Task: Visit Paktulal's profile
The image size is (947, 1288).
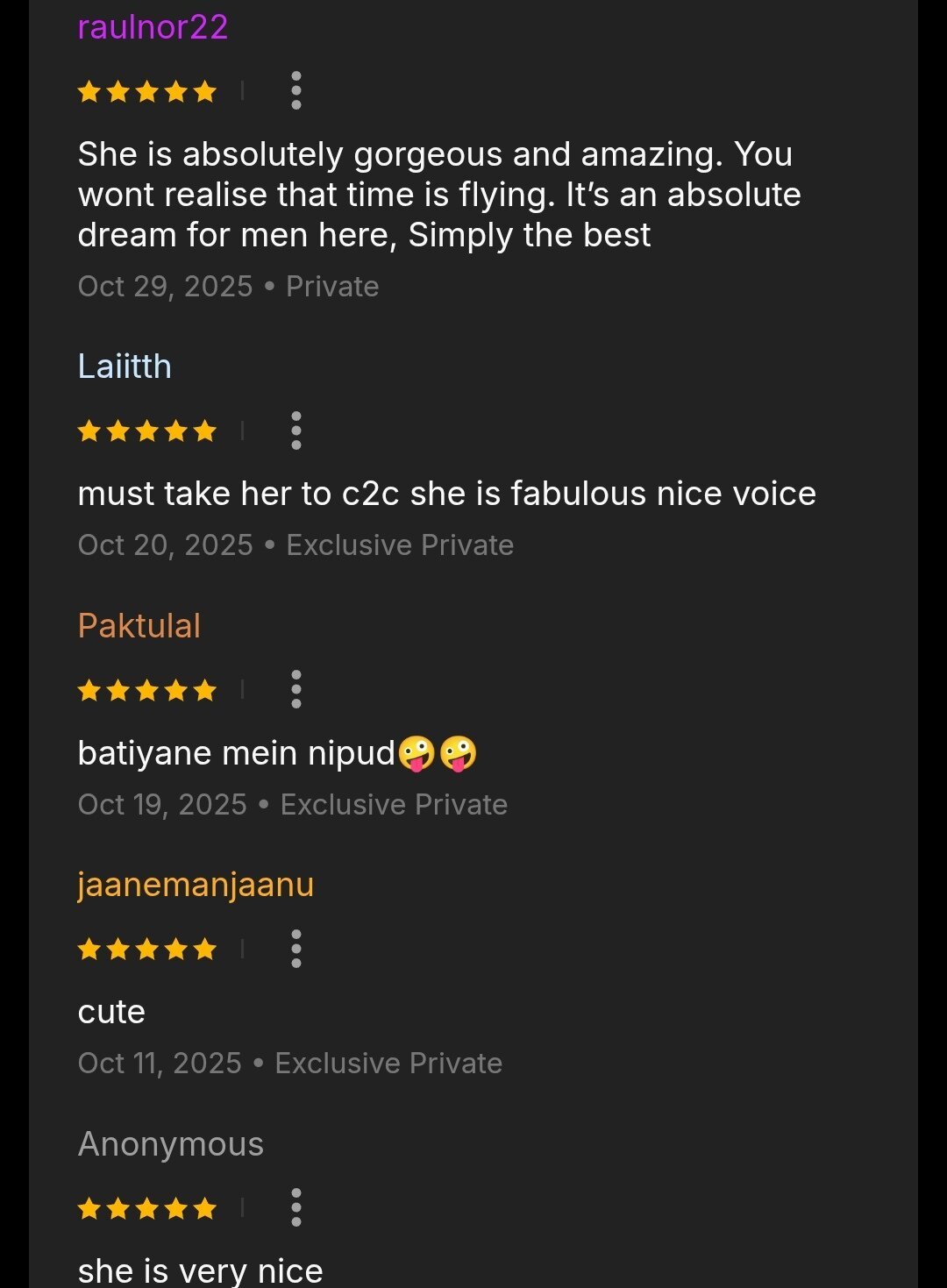Action: tap(139, 626)
